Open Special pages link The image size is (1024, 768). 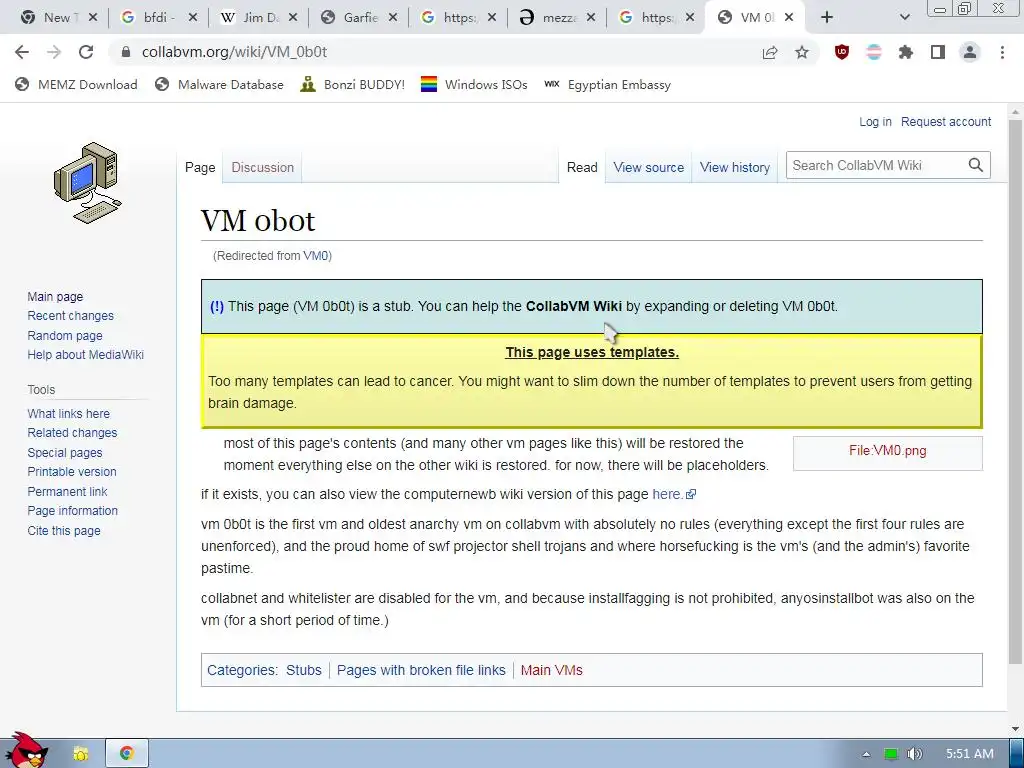(x=65, y=453)
